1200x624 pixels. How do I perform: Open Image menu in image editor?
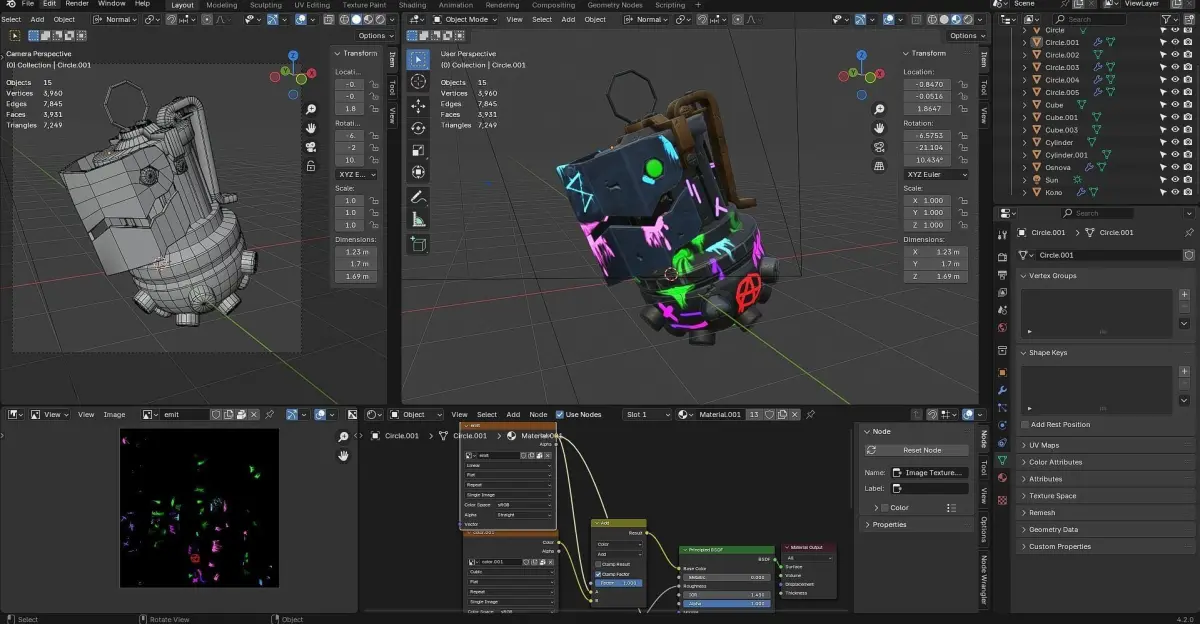[115, 414]
